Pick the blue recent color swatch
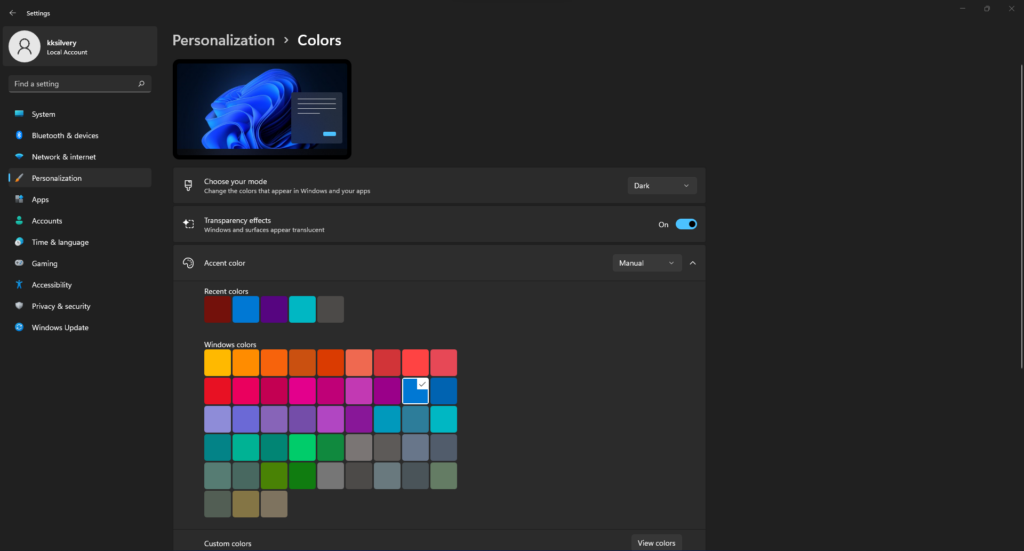Image resolution: width=1024 pixels, height=551 pixels. [246, 309]
